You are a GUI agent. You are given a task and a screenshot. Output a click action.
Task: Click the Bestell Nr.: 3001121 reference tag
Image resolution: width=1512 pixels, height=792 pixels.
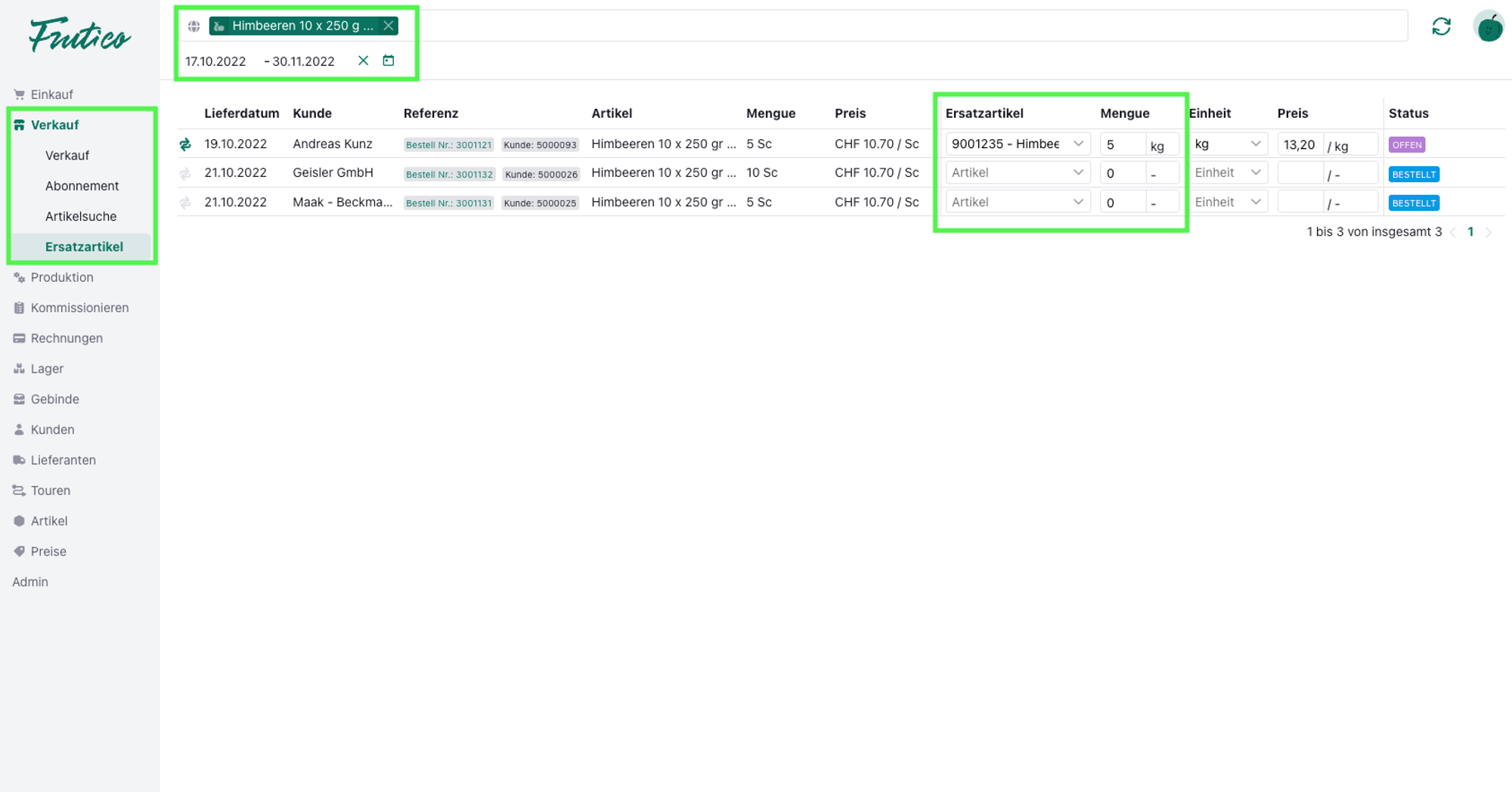[448, 144]
